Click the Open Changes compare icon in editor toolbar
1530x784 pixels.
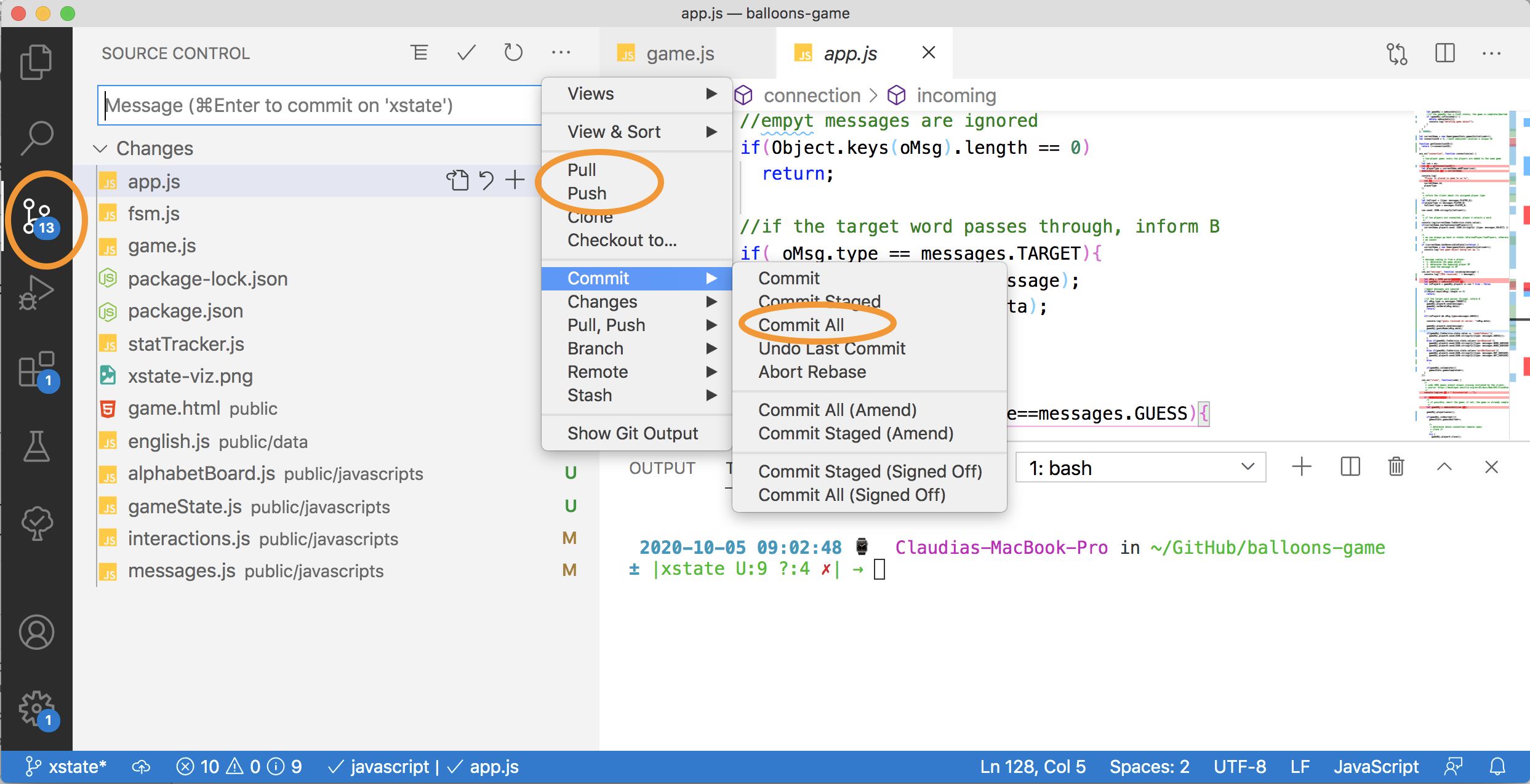1397,54
